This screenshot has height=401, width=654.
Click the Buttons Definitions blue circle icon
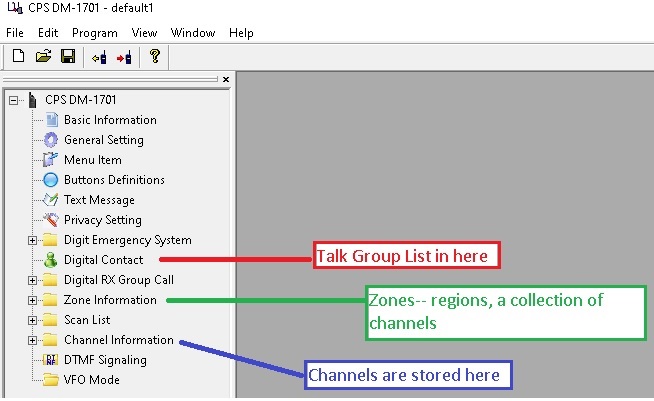tap(50, 180)
